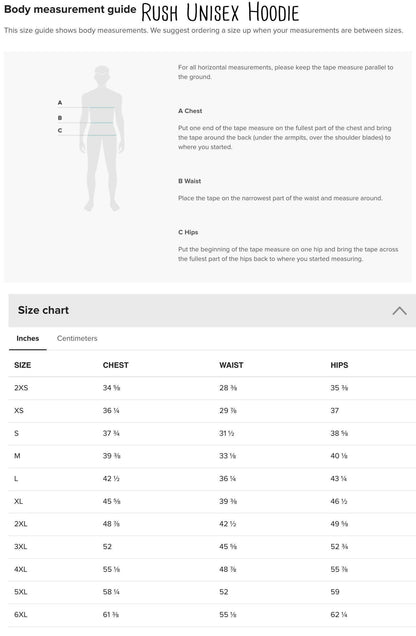Viewport: 416px width, 636px height.
Task: Click the A Chest instruction heading
Action: pyautogui.click(x=190, y=111)
